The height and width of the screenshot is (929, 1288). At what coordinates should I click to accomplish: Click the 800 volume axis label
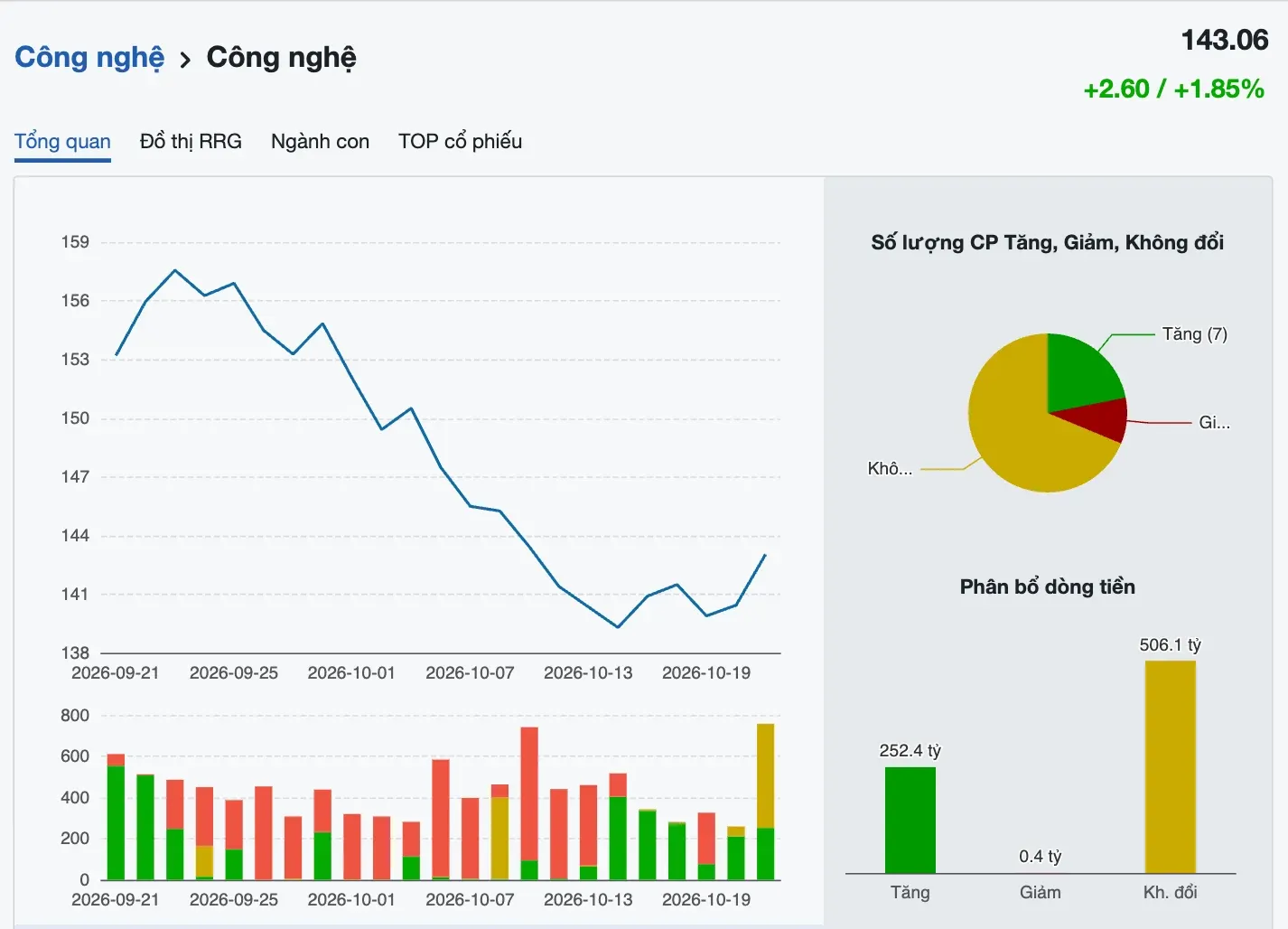coord(75,715)
